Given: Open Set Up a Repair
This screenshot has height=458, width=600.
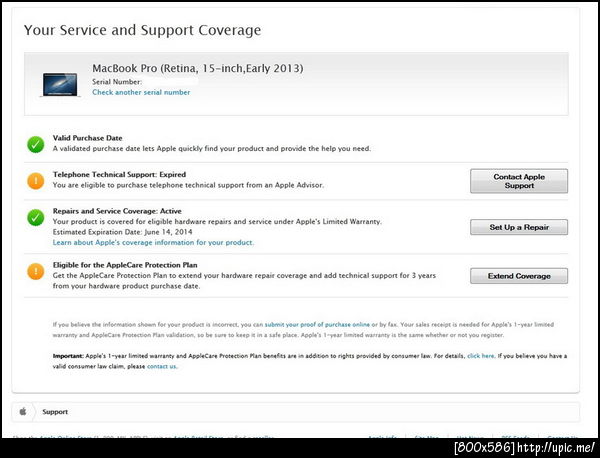Looking at the screenshot, I should tap(519, 227).
